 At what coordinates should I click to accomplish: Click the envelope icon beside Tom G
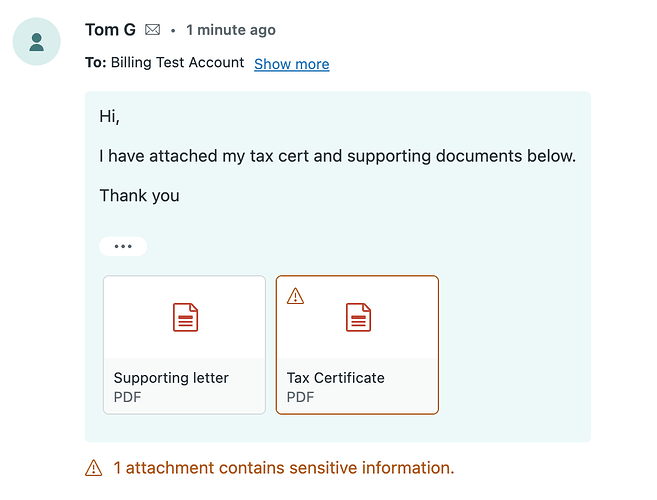point(152,30)
